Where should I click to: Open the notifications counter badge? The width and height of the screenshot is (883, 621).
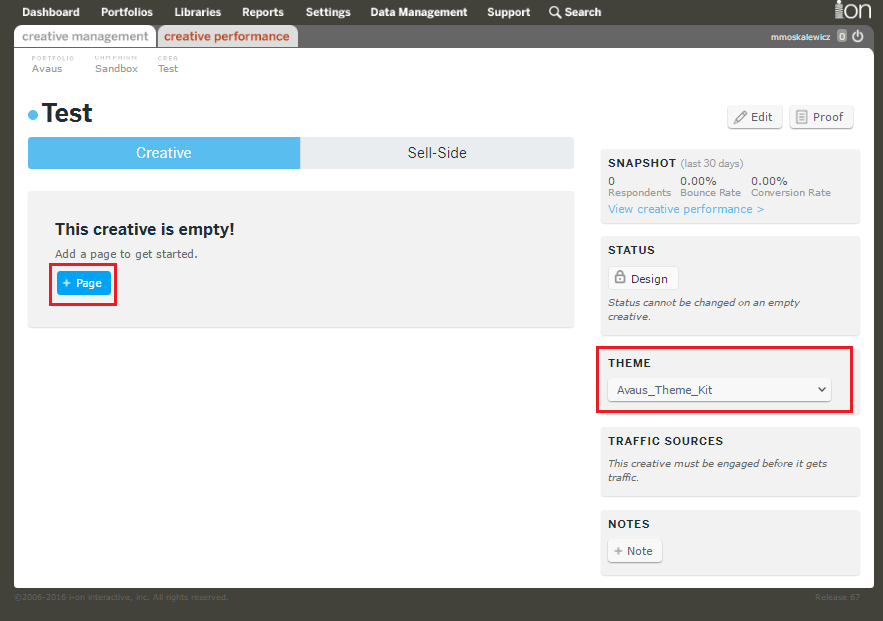tap(841, 36)
